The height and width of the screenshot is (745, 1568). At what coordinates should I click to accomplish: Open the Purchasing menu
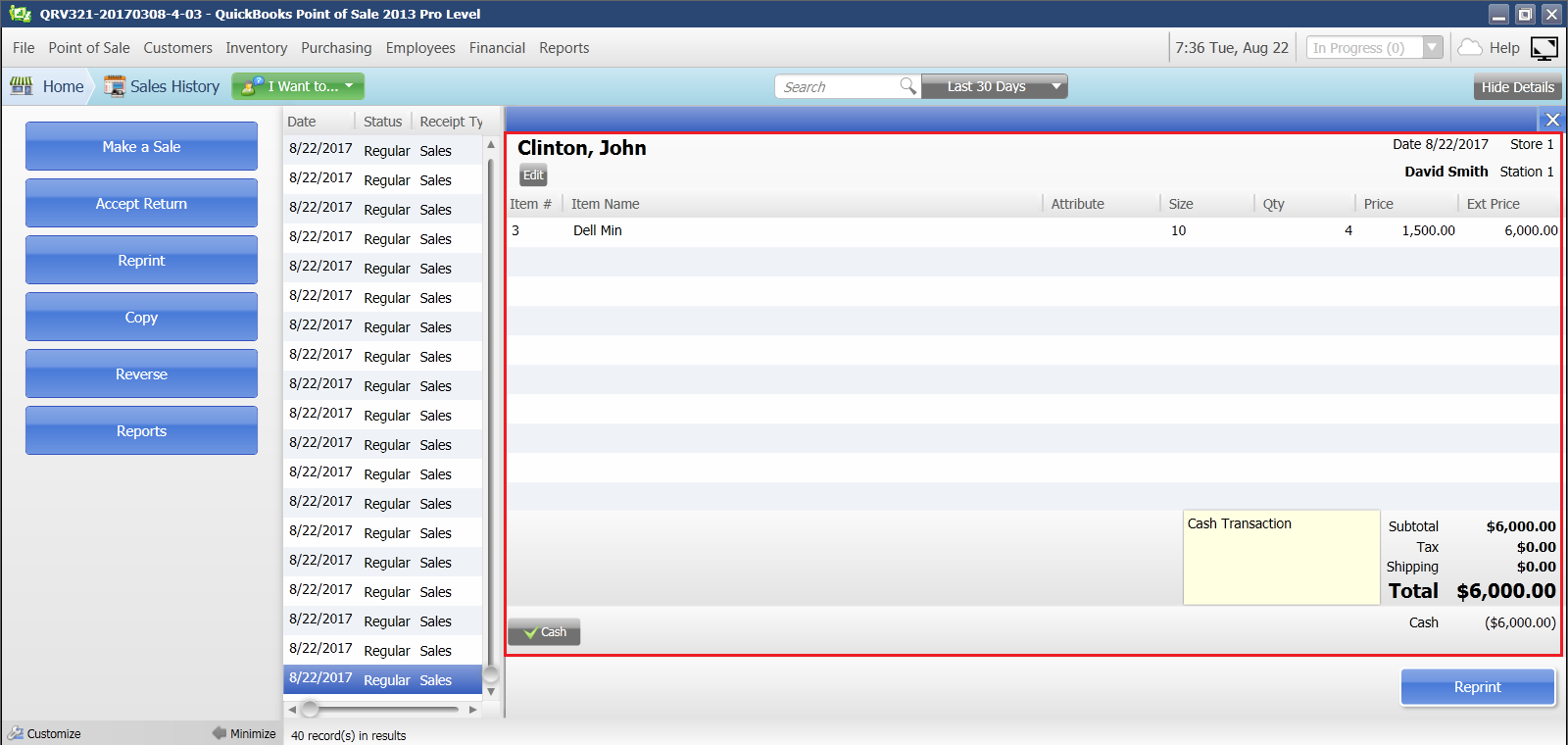pyautogui.click(x=336, y=47)
